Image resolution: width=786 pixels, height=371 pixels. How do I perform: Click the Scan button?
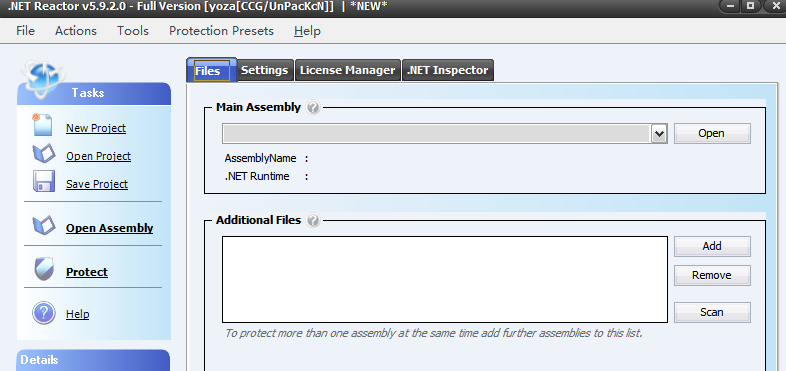712,312
